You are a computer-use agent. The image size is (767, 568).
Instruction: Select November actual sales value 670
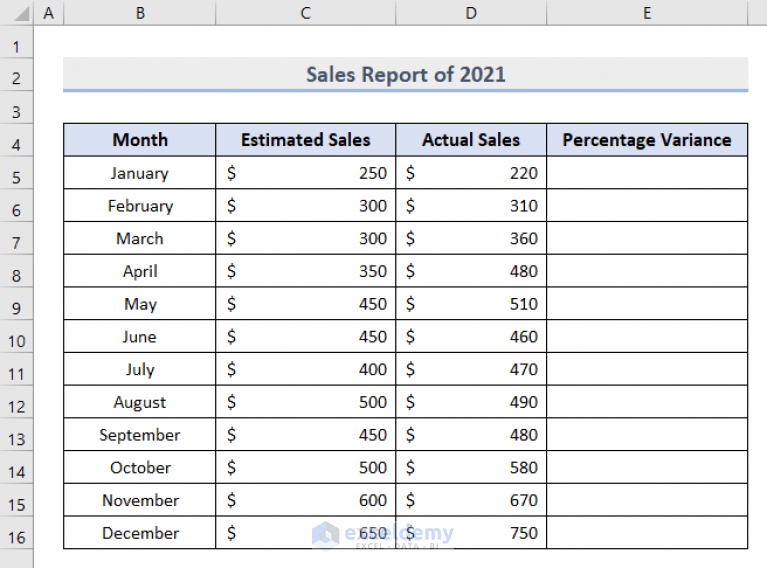click(x=471, y=500)
